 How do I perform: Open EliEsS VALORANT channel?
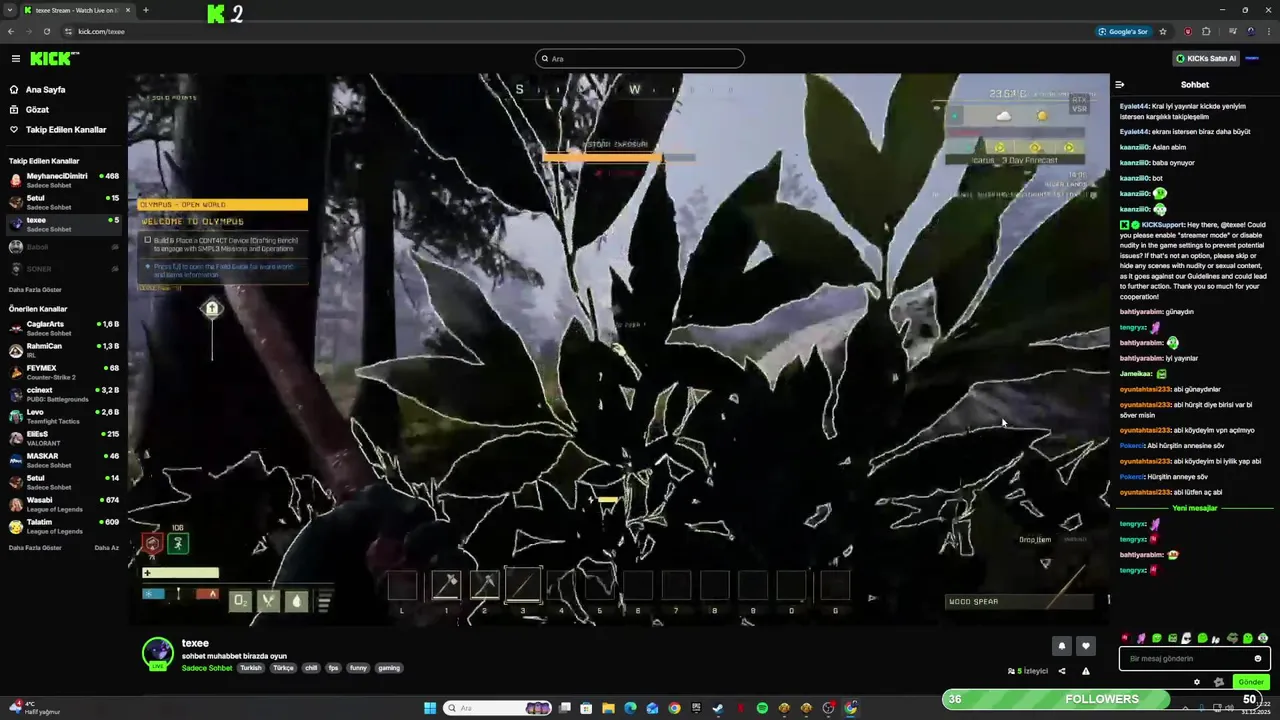[x=64, y=438]
